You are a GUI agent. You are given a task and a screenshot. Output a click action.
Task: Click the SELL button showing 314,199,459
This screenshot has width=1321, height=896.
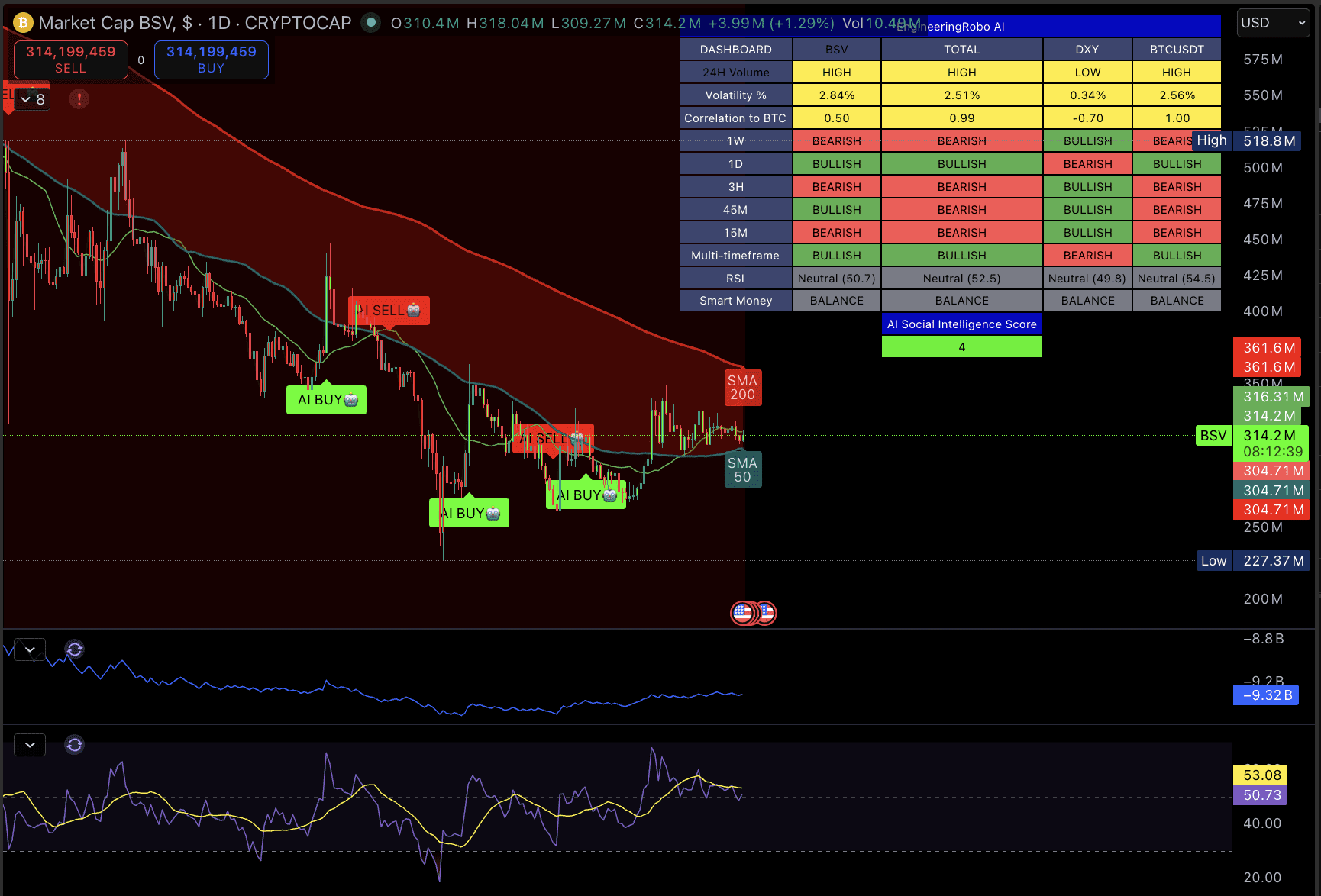69,60
